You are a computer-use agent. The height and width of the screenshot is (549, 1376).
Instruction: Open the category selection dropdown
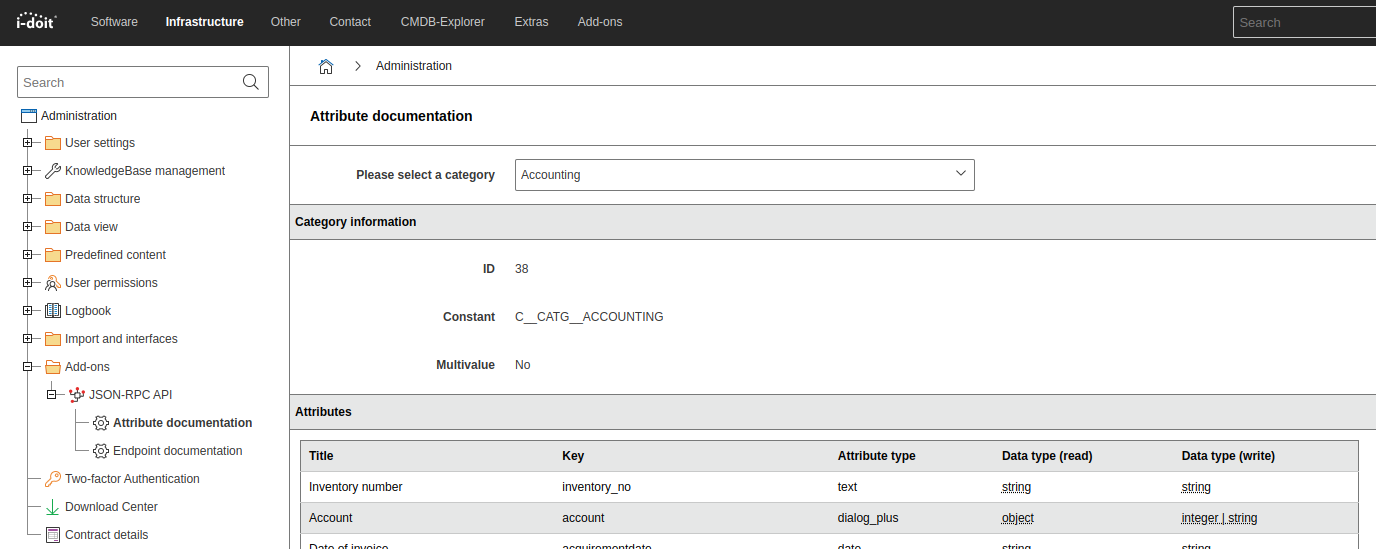(744, 175)
